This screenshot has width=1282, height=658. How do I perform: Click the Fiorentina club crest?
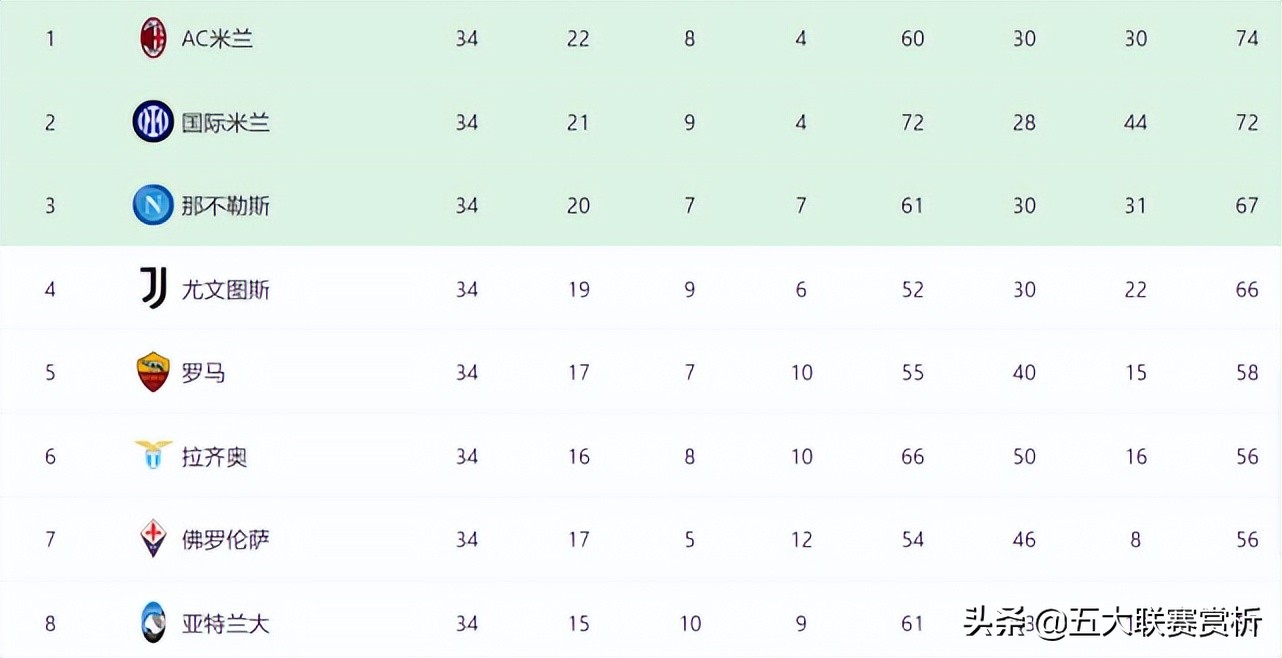153,539
